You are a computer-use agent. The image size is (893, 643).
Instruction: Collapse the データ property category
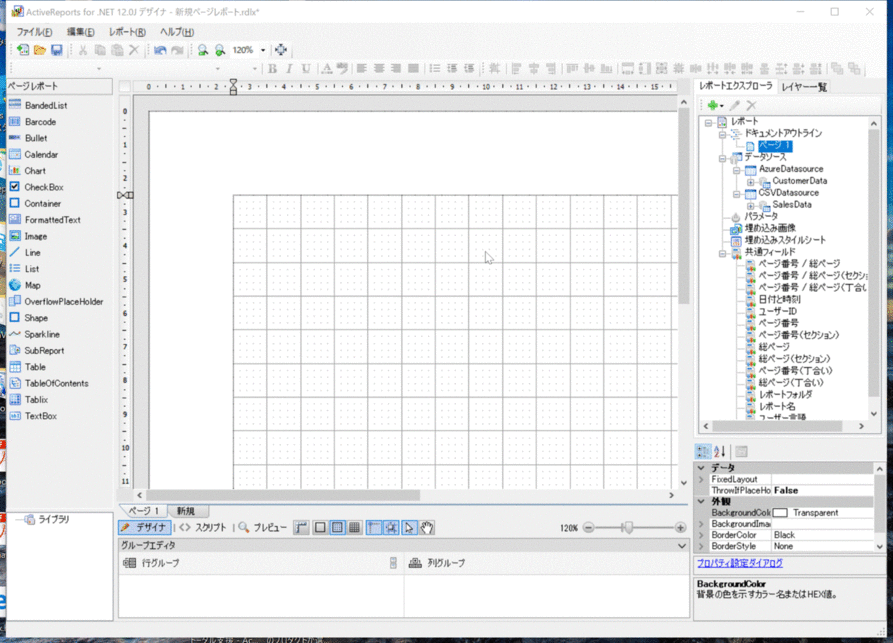[702, 468]
